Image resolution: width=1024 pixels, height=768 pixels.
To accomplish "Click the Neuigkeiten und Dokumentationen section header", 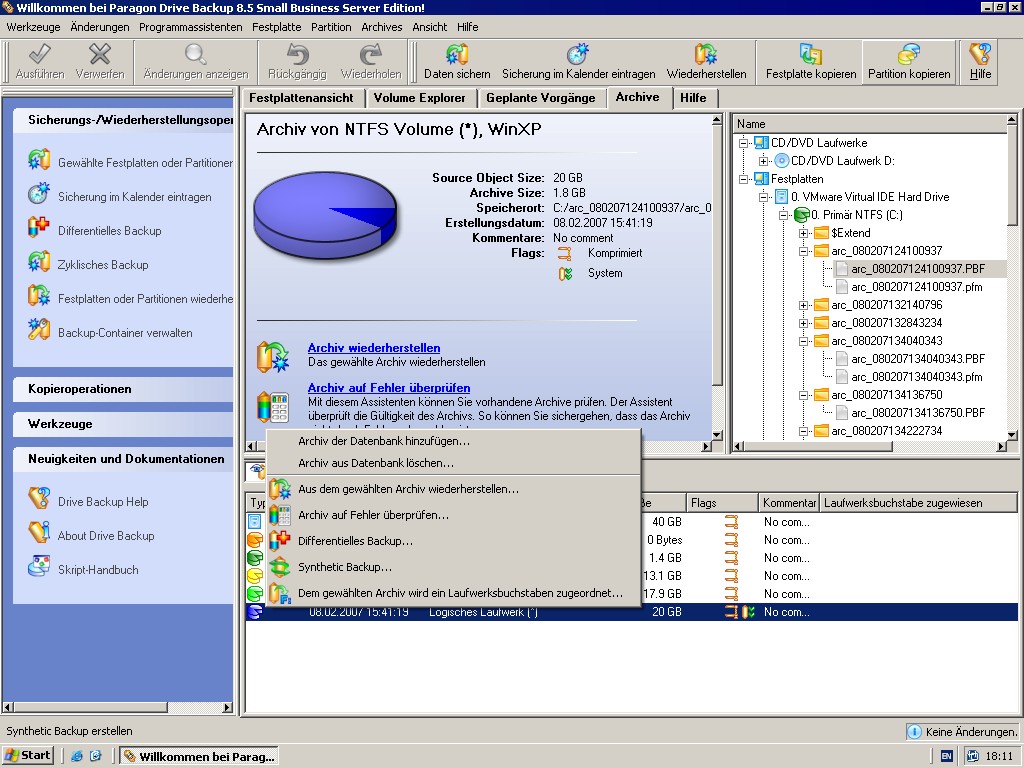I will (x=123, y=459).
